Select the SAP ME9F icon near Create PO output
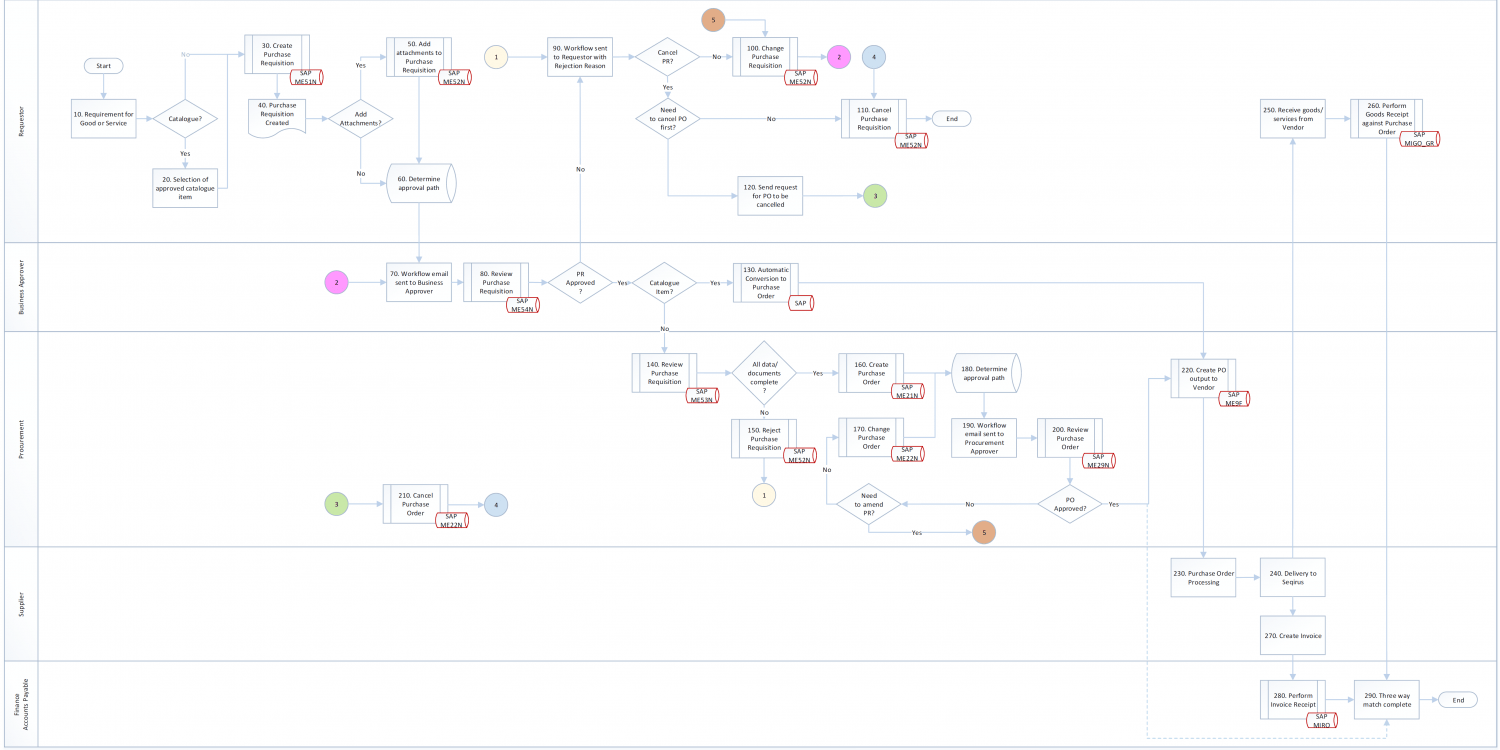Screen dimensions: 1500x750 click(1236, 399)
